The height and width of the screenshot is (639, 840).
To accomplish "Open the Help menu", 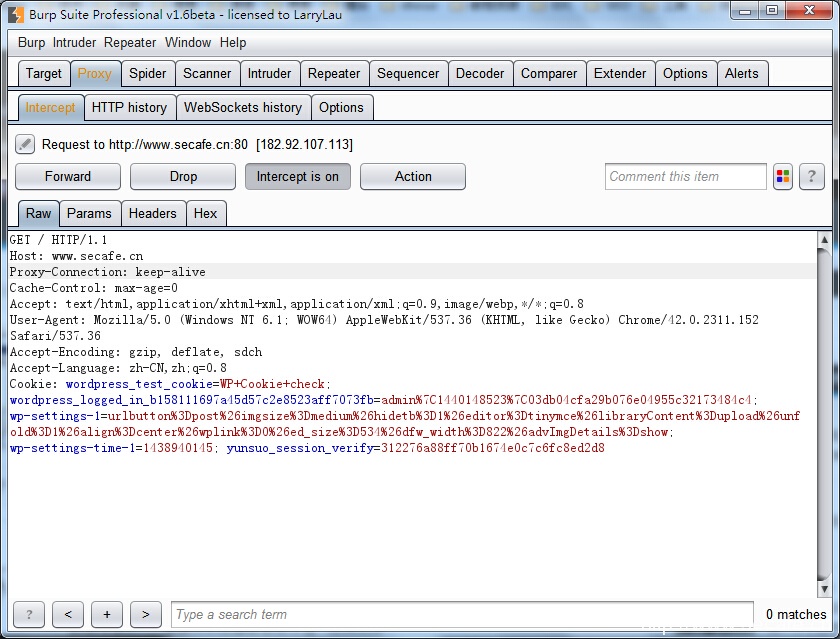I will (233, 42).
